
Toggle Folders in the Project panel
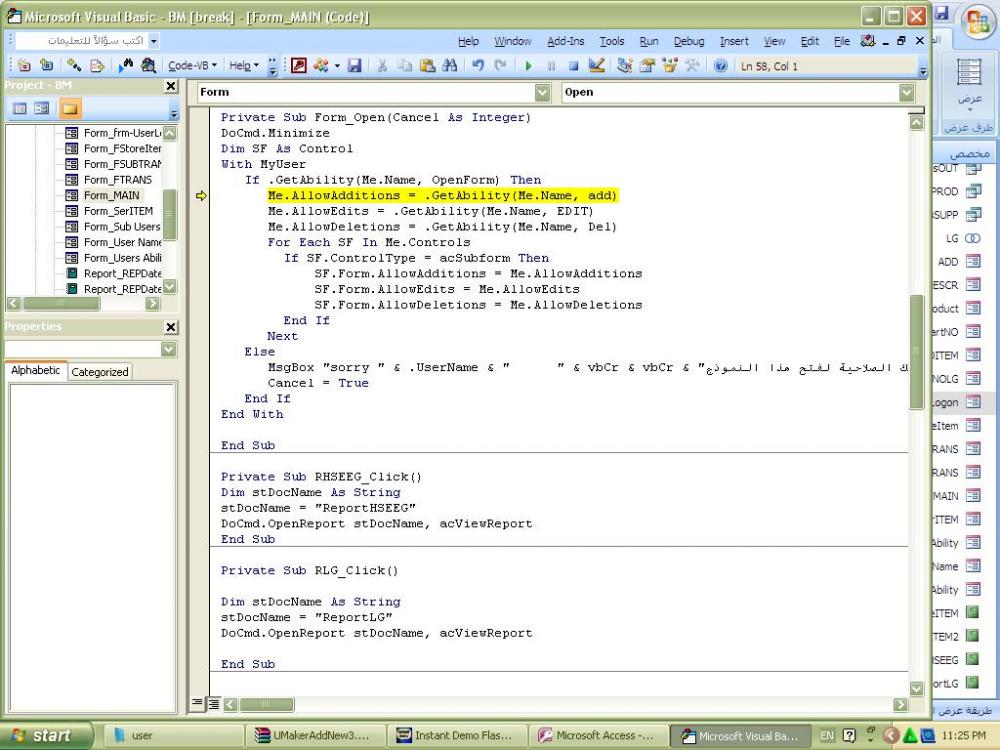[69, 108]
